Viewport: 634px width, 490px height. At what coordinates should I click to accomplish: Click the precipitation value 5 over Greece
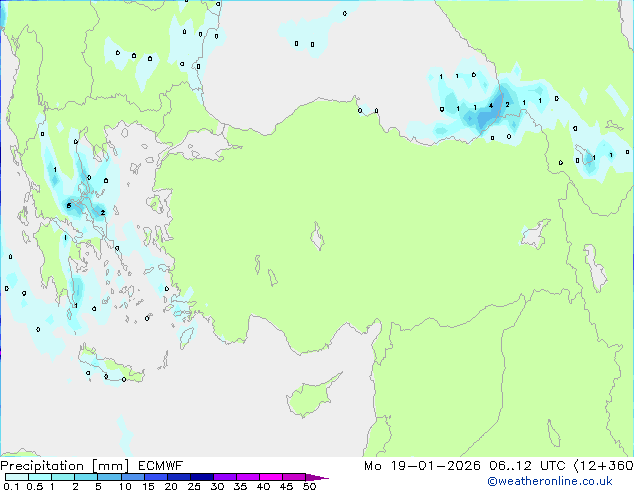pos(69,206)
